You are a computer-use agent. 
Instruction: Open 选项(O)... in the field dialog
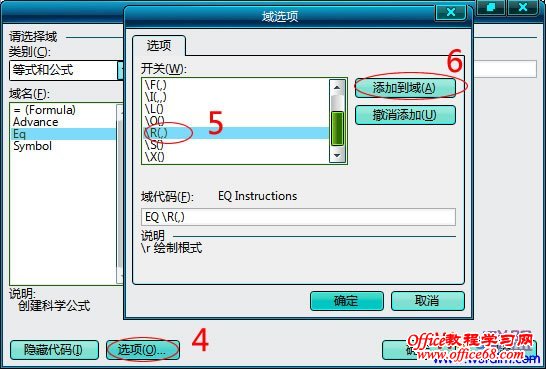click(x=142, y=350)
